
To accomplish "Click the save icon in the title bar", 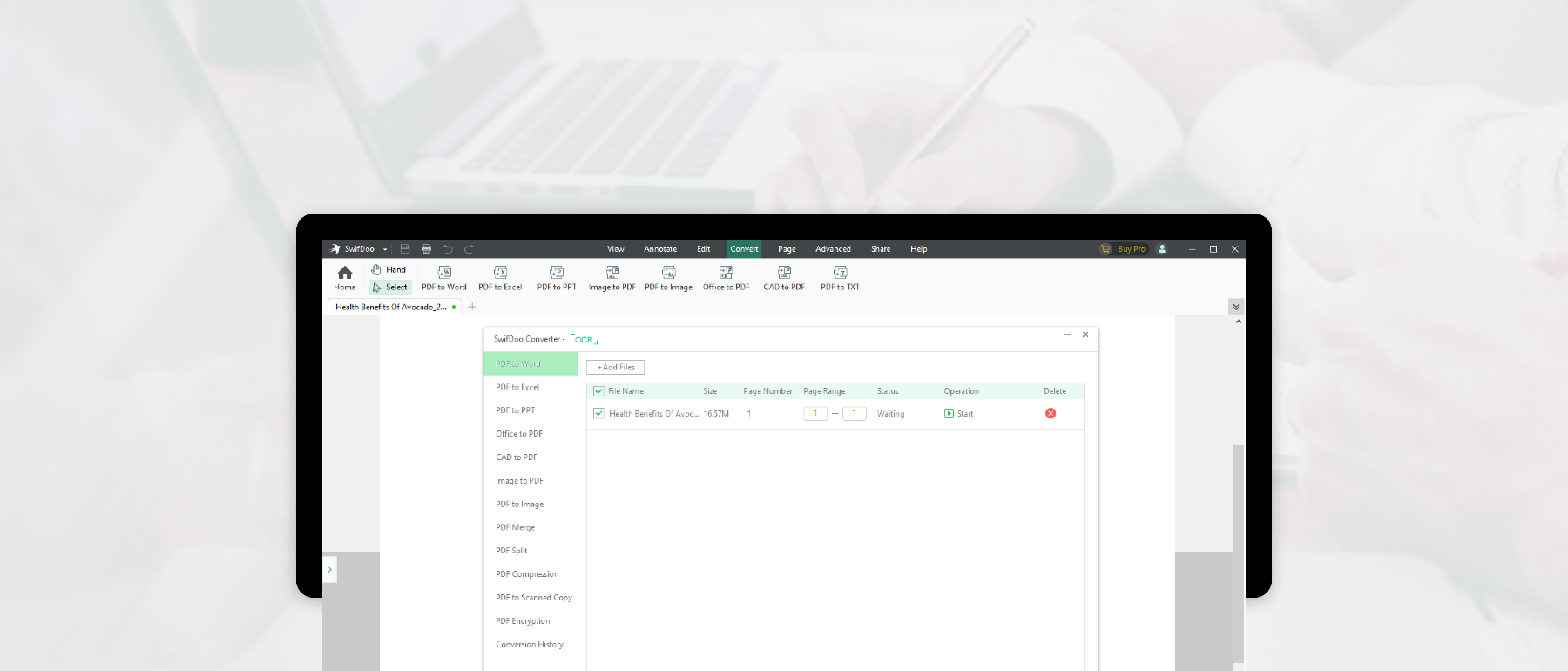I will coord(405,249).
